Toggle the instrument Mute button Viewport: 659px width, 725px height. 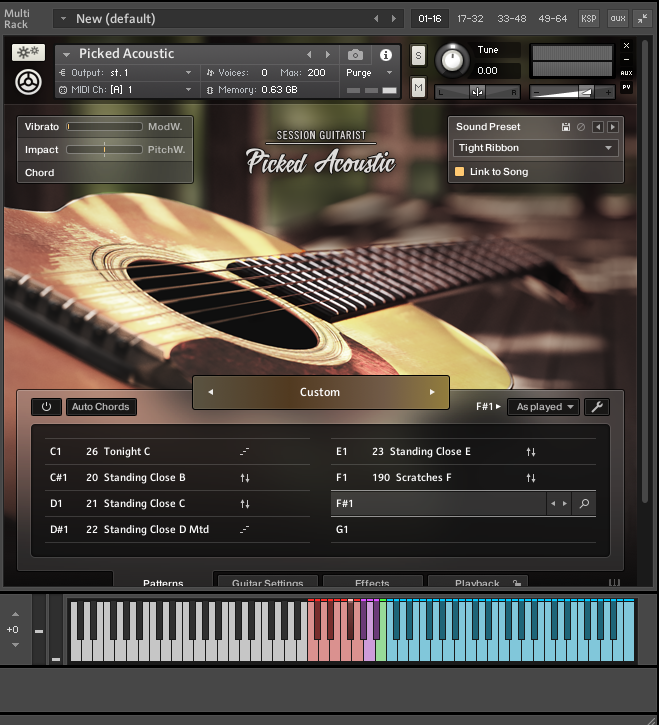tap(418, 87)
